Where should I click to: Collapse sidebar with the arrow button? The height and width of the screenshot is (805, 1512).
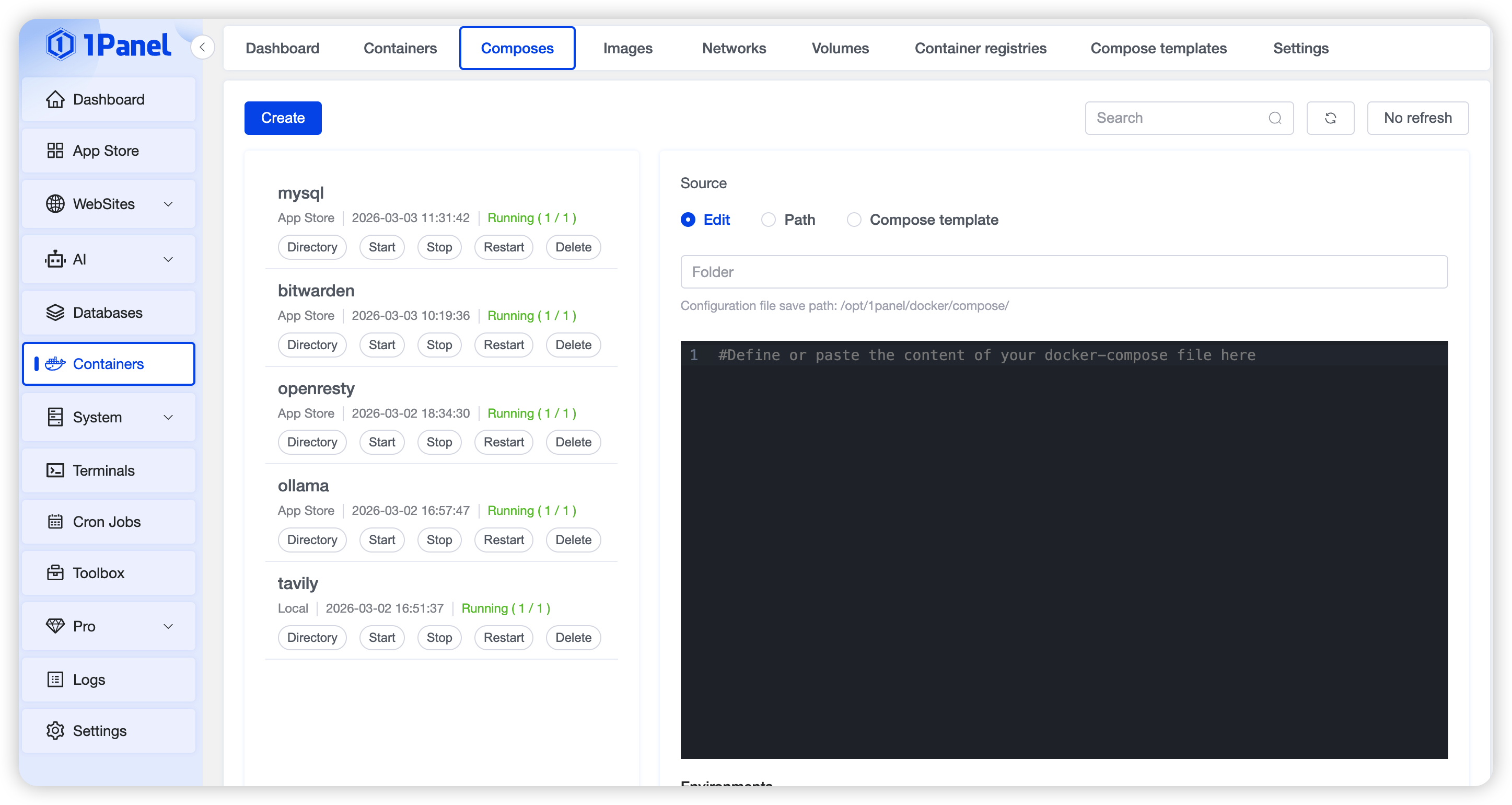point(203,48)
